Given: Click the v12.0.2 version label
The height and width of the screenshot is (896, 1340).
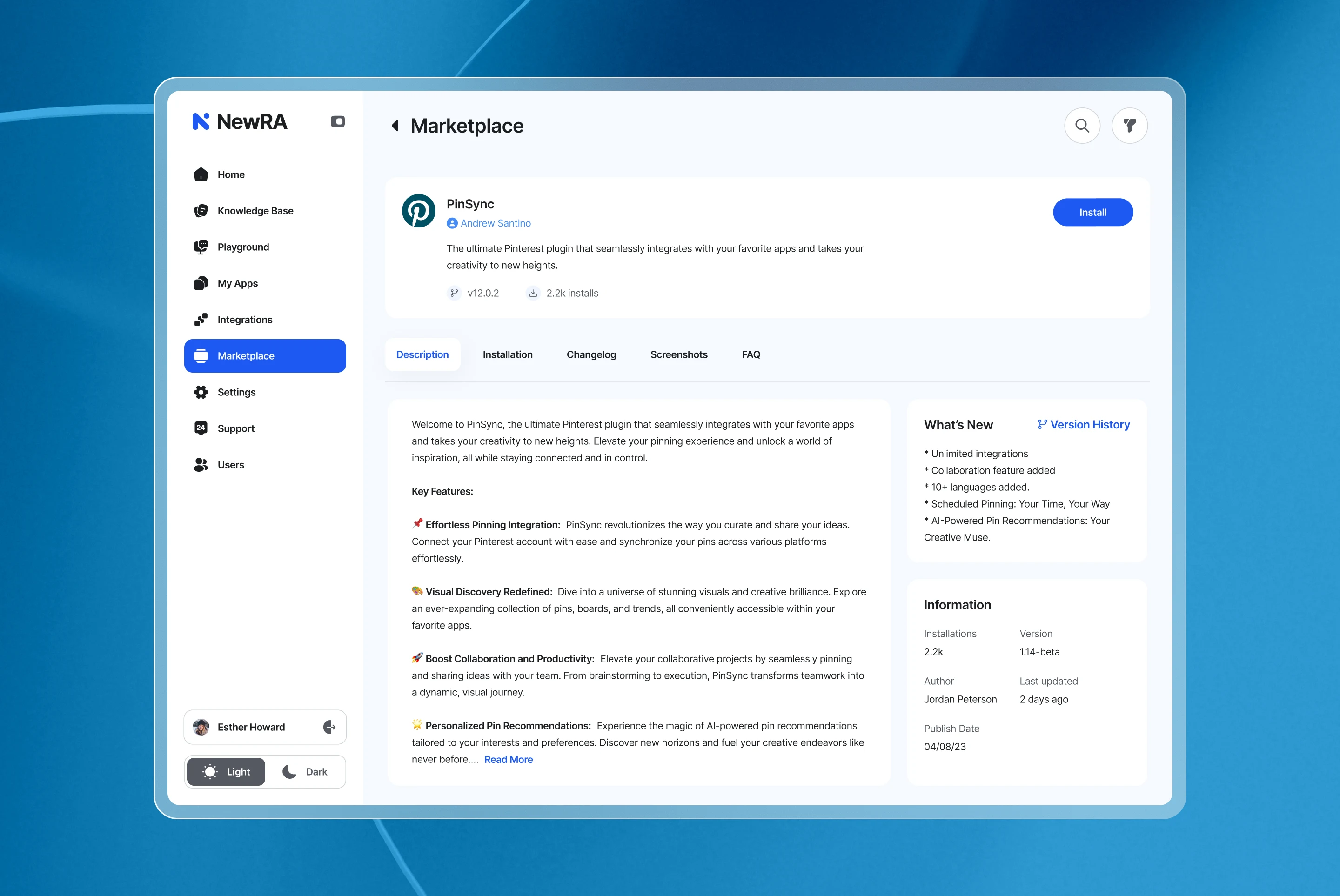Looking at the screenshot, I should [483, 293].
